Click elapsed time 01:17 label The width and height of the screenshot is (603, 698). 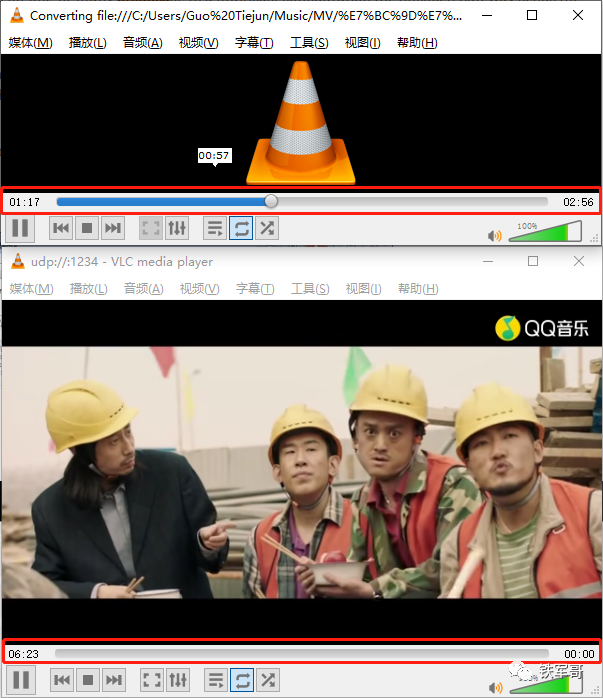click(x=24, y=202)
